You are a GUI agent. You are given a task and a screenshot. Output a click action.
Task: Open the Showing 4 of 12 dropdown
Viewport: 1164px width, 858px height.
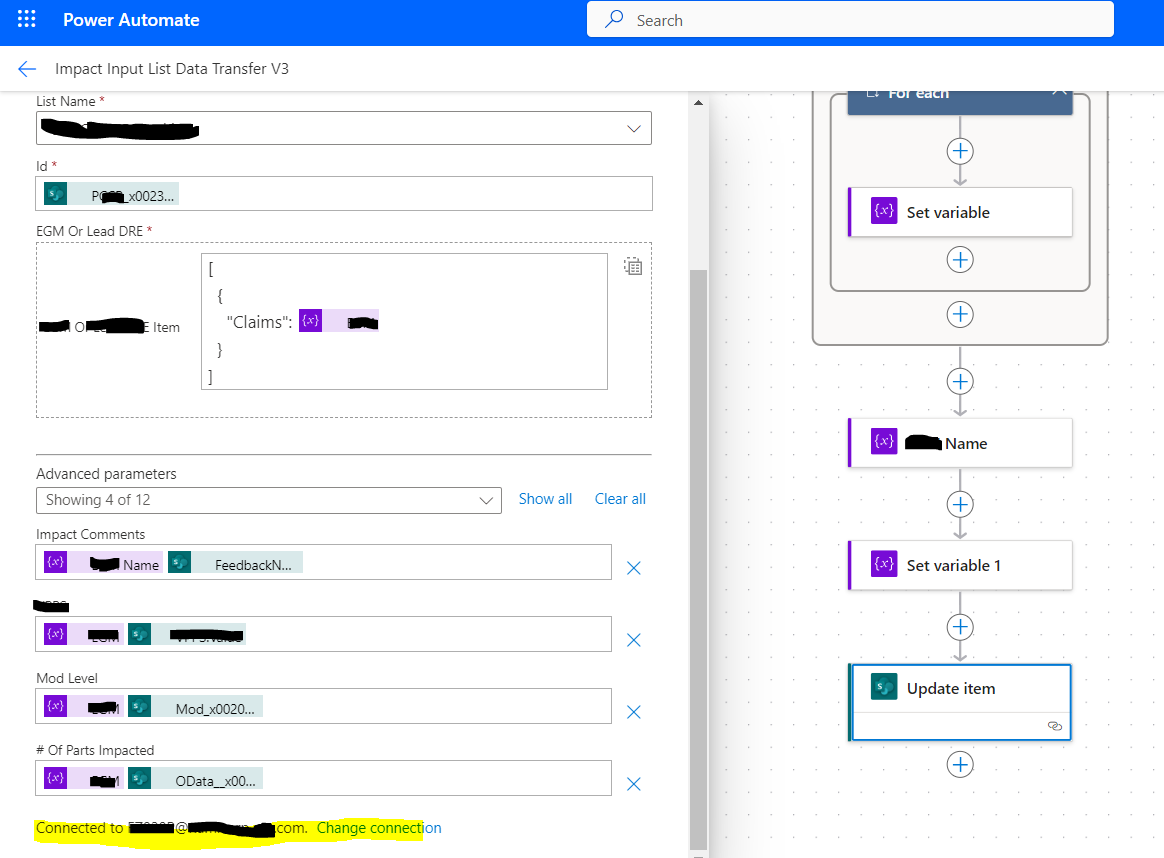pos(269,500)
